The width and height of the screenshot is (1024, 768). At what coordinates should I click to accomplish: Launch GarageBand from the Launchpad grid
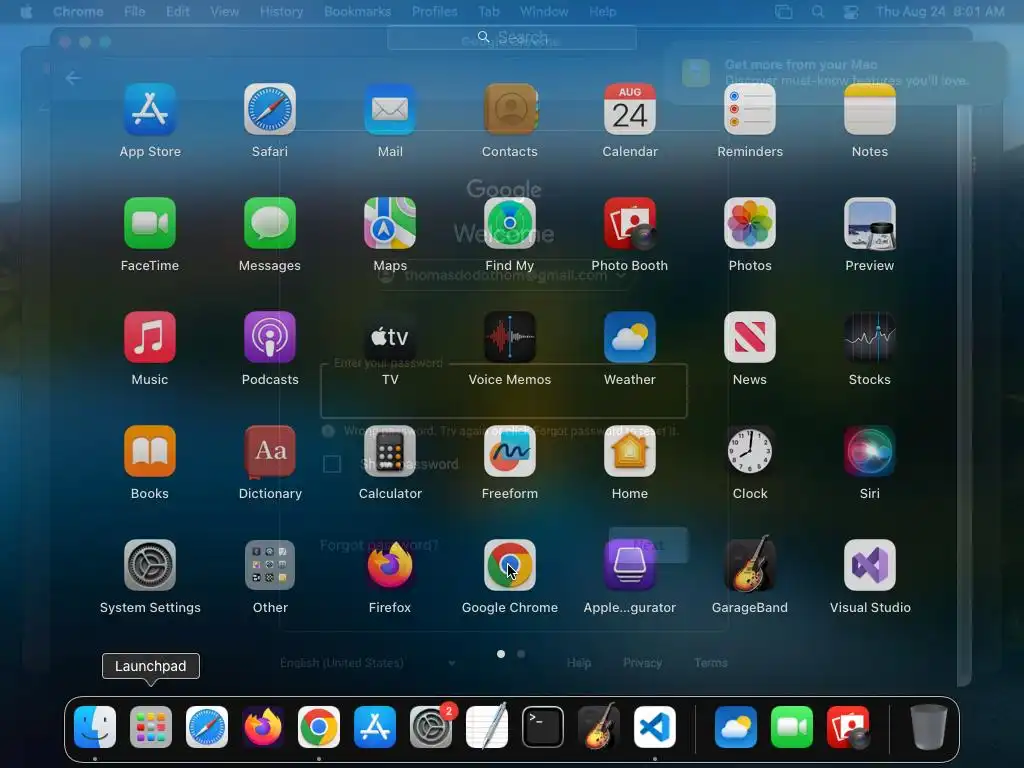tap(750, 565)
